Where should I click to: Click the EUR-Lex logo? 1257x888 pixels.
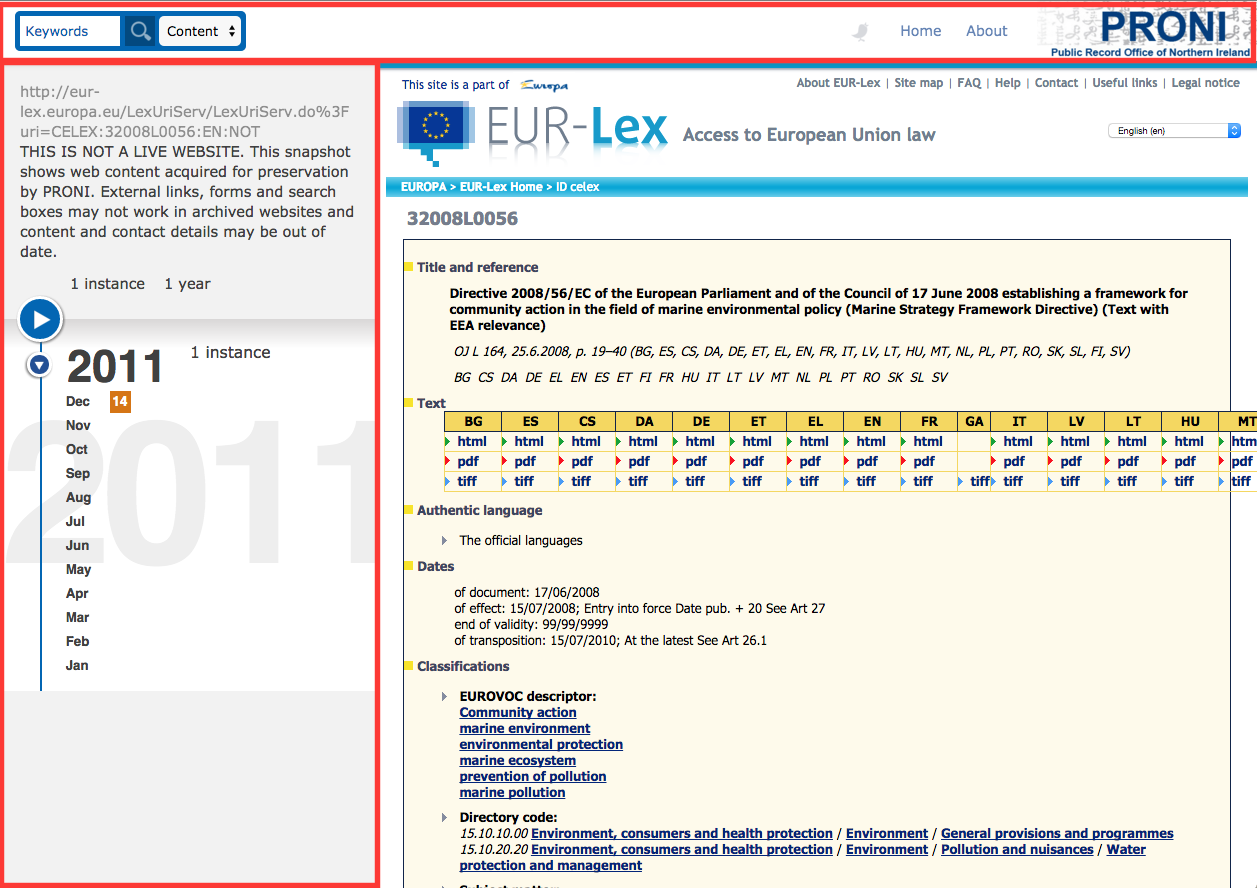coord(533,132)
